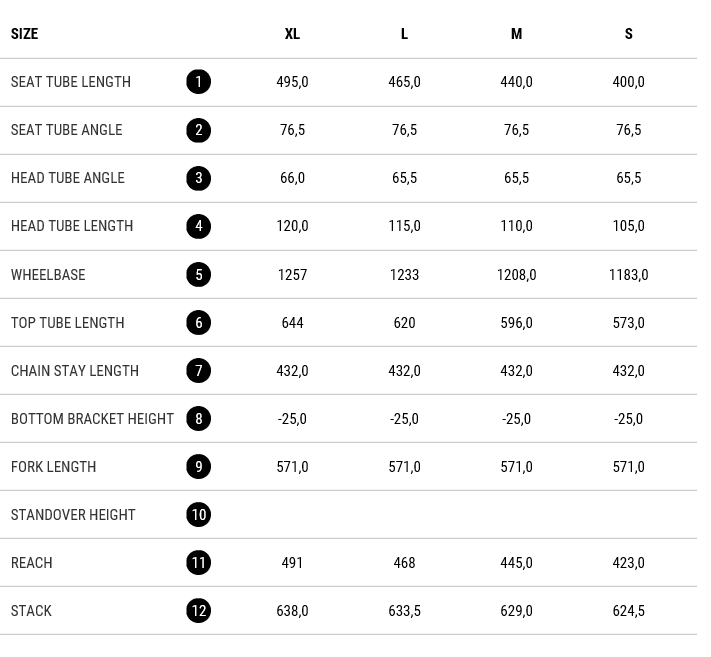Viewport: 711px width, 657px height.
Task: Select the M size column header
Action: click(516, 34)
